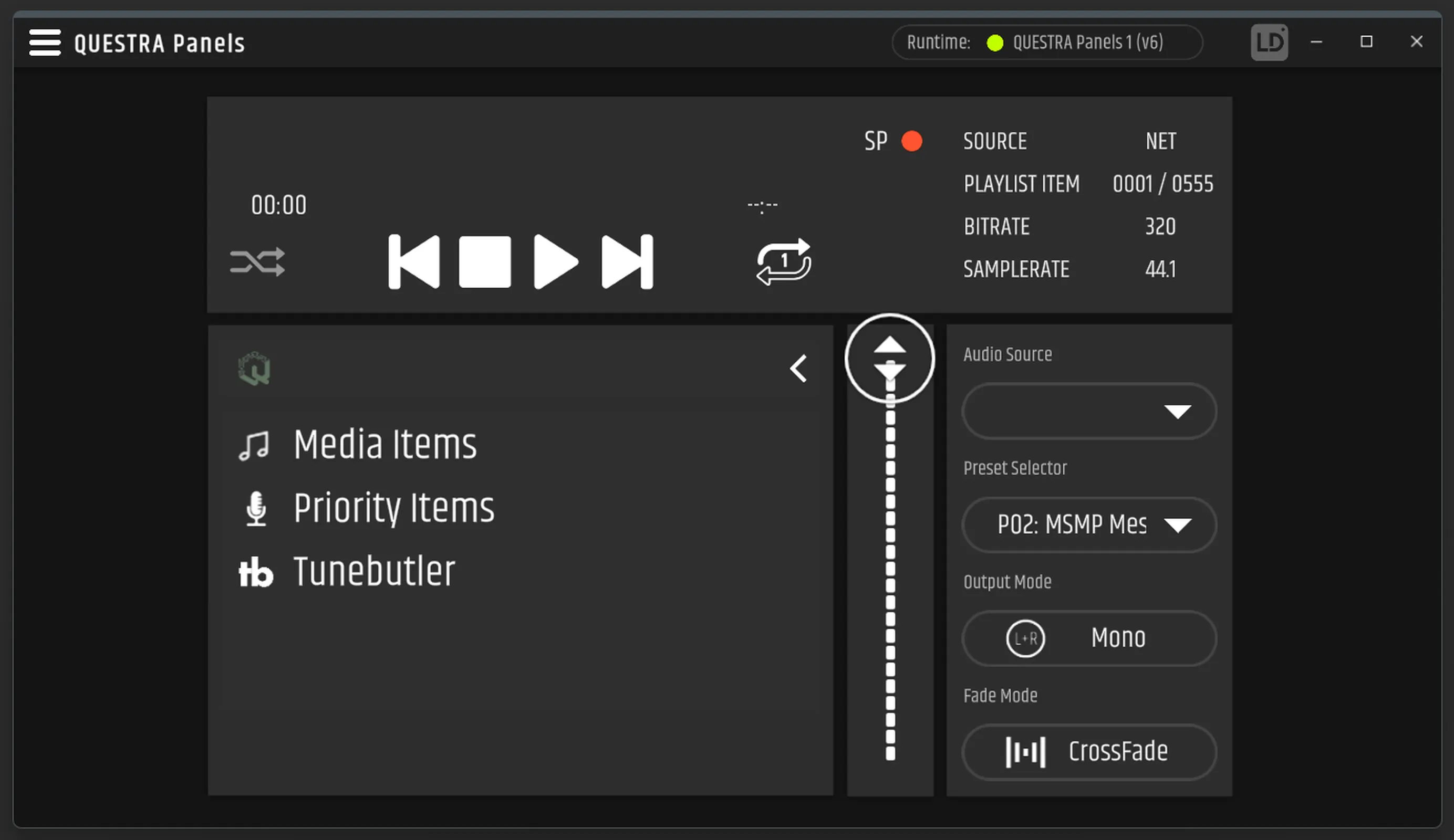The image size is (1454, 840).
Task: Open the Tunebutler category
Action: pos(374,571)
